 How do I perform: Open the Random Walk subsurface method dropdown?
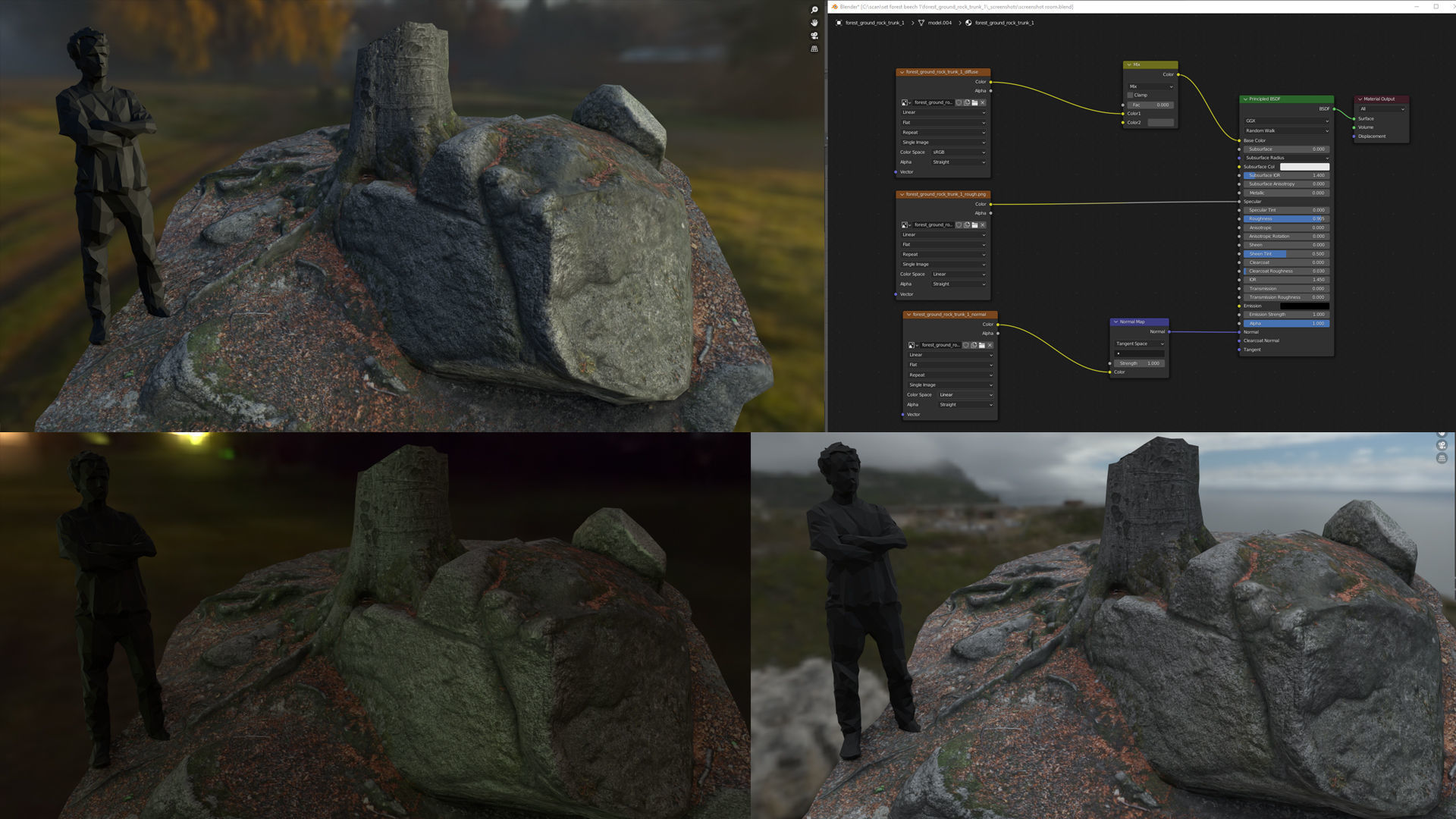point(1286,130)
